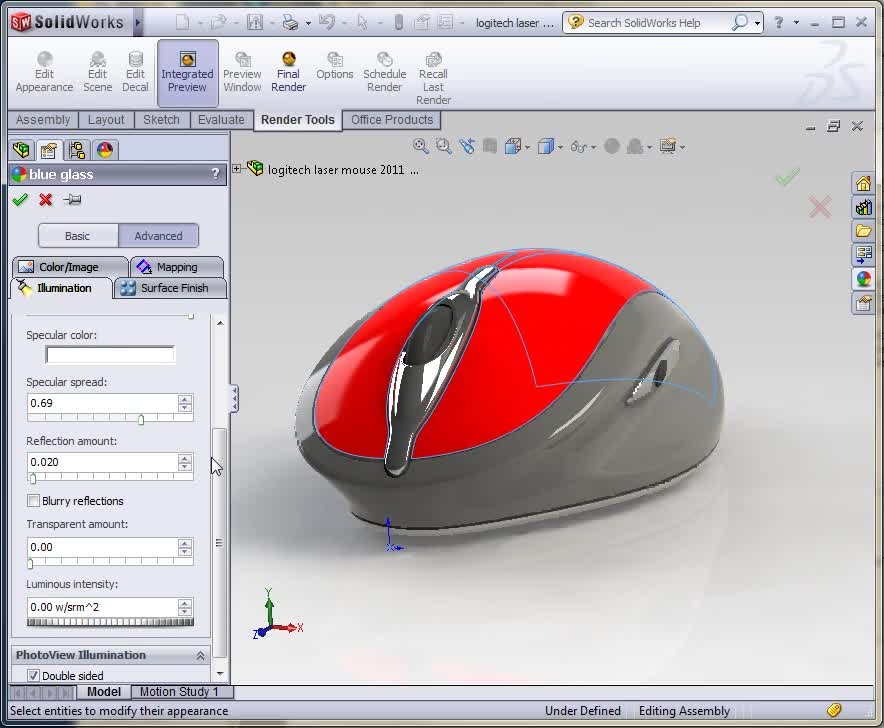Start the Final Render
Viewport: 884px width, 728px height.
[x=289, y=72]
